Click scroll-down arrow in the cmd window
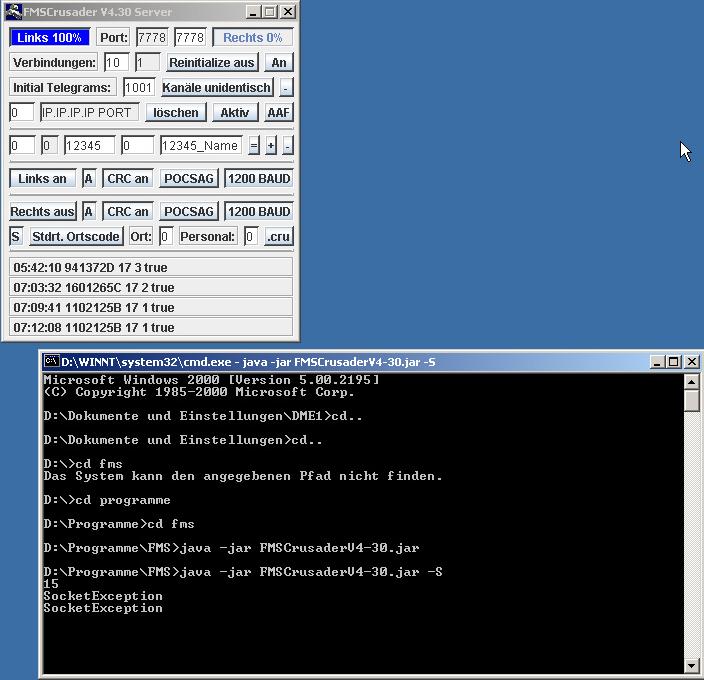Screen dimensions: 704x680 (x=692, y=665)
